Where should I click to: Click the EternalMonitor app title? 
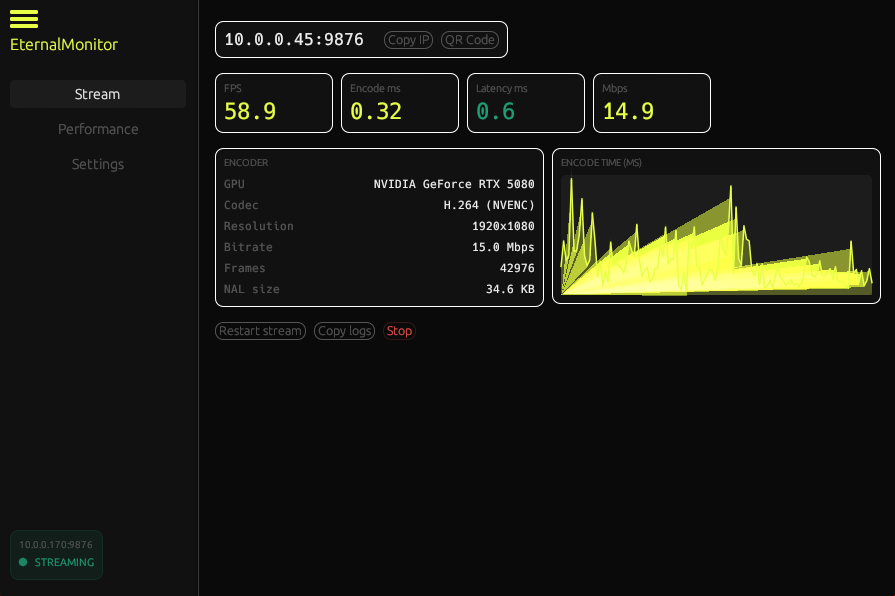coord(64,44)
